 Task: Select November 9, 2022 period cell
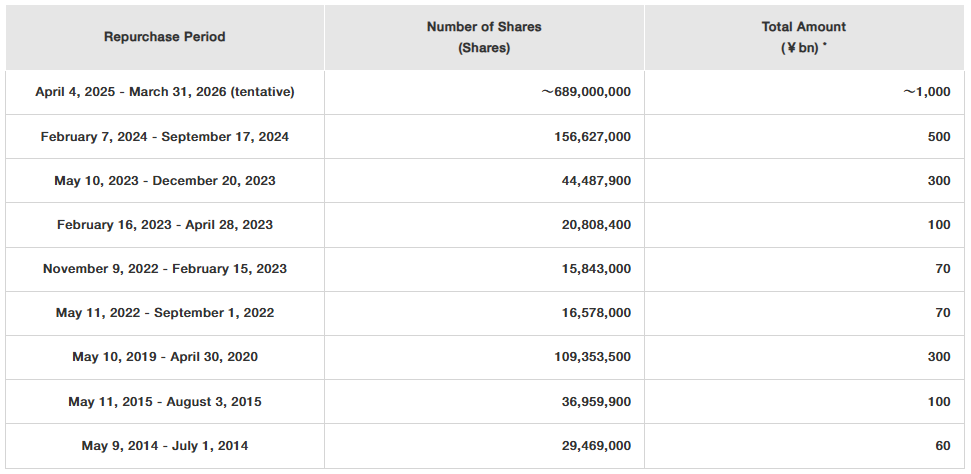(x=165, y=269)
